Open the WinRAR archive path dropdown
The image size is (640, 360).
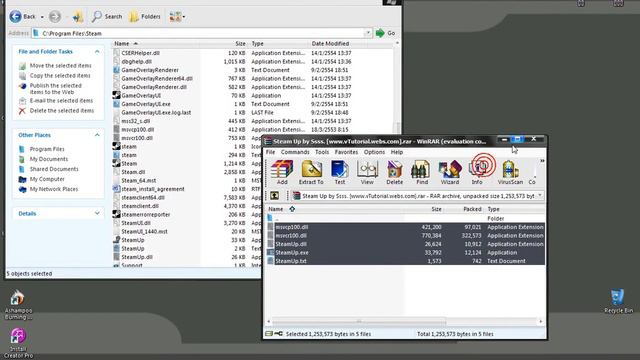pos(540,196)
